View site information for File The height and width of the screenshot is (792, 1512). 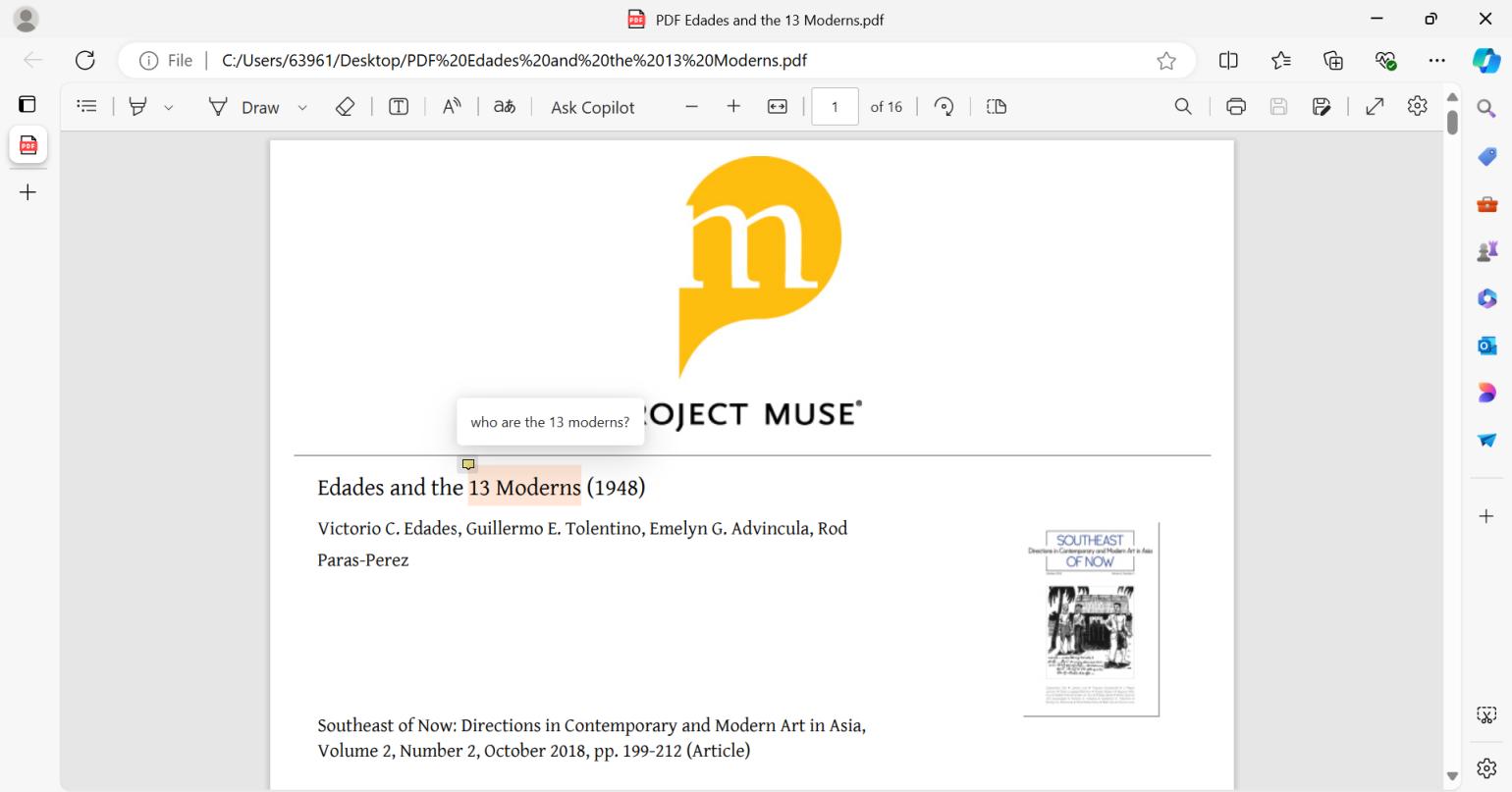click(167, 61)
